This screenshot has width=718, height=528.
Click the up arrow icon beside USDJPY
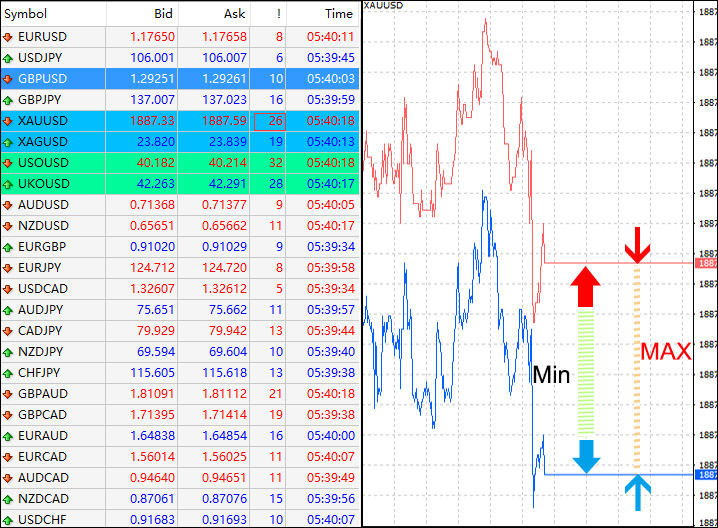(x=9, y=58)
